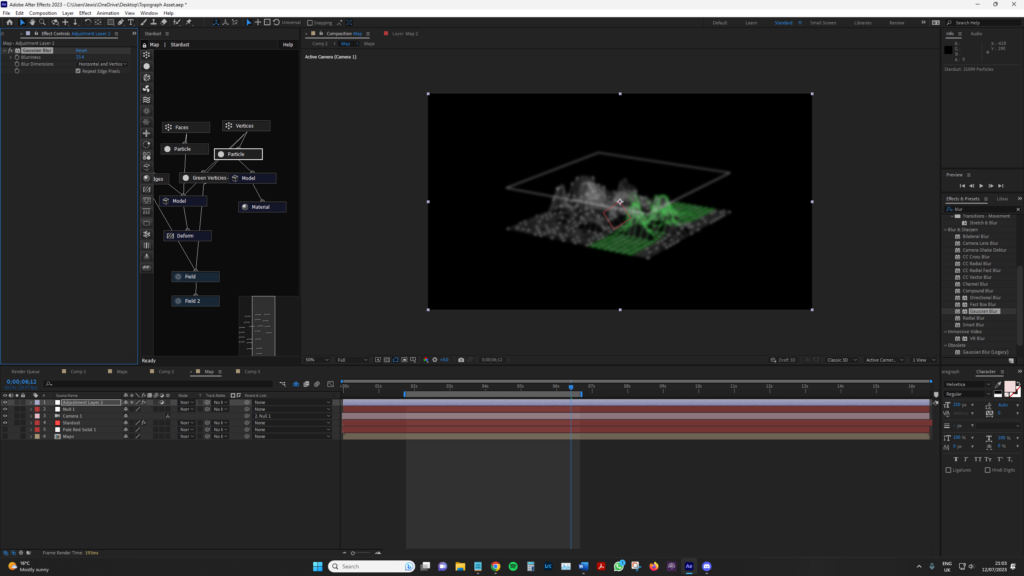Enable the Hindi Digits checkbox
This screenshot has height=576, width=1024.
tap(987, 470)
